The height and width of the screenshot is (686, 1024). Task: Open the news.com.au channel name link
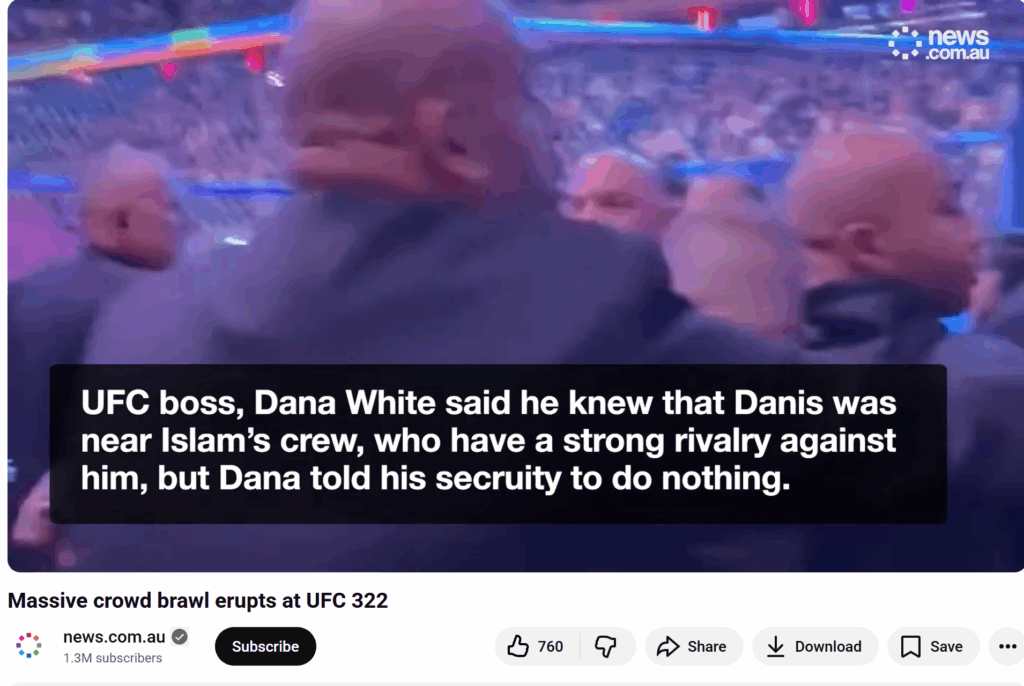coord(114,636)
